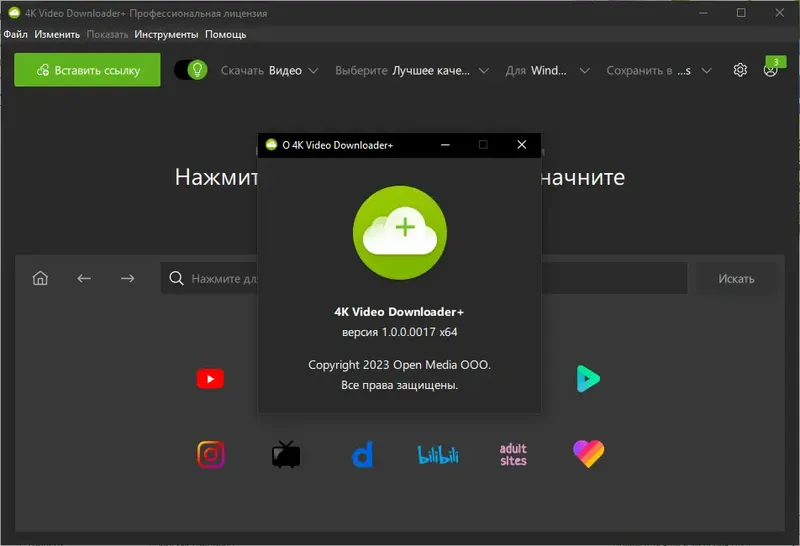Open the Dailymotion d icon

coord(362,454)
